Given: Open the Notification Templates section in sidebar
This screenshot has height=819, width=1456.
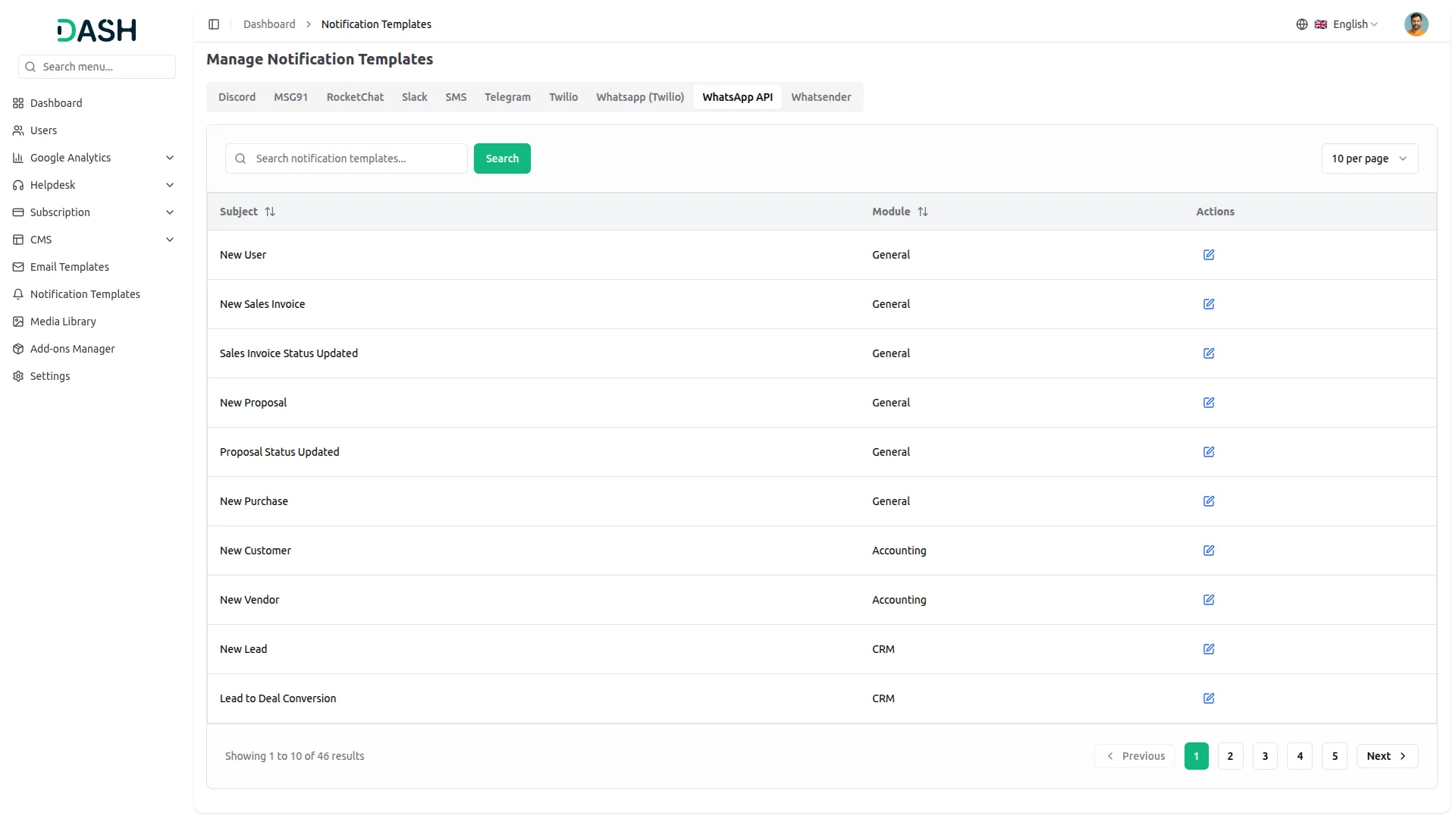Looking at the screenshot, I should point(85,294).
